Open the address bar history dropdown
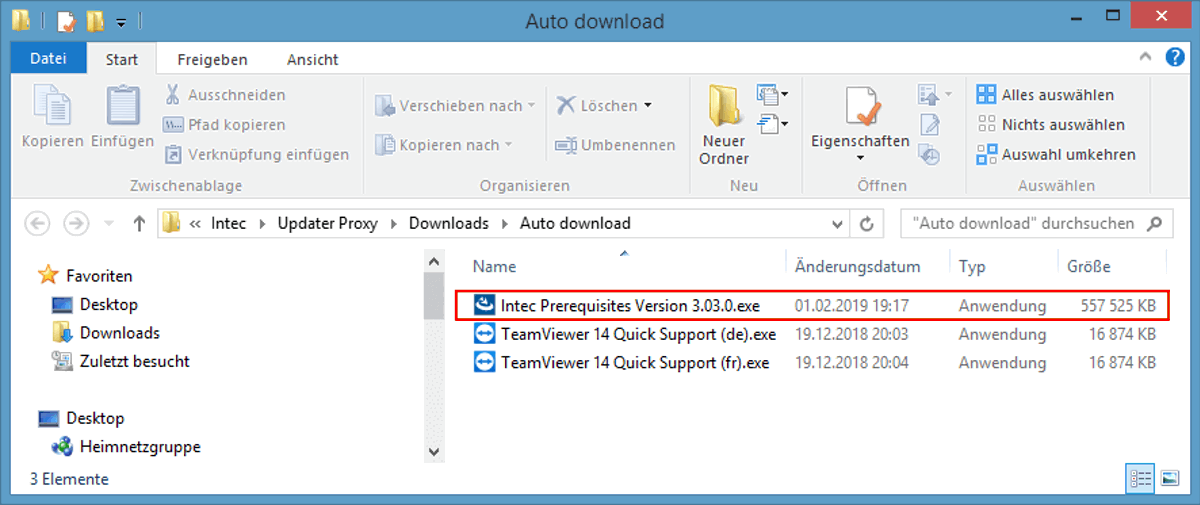 pyautogui.click(x=836, y=224)
